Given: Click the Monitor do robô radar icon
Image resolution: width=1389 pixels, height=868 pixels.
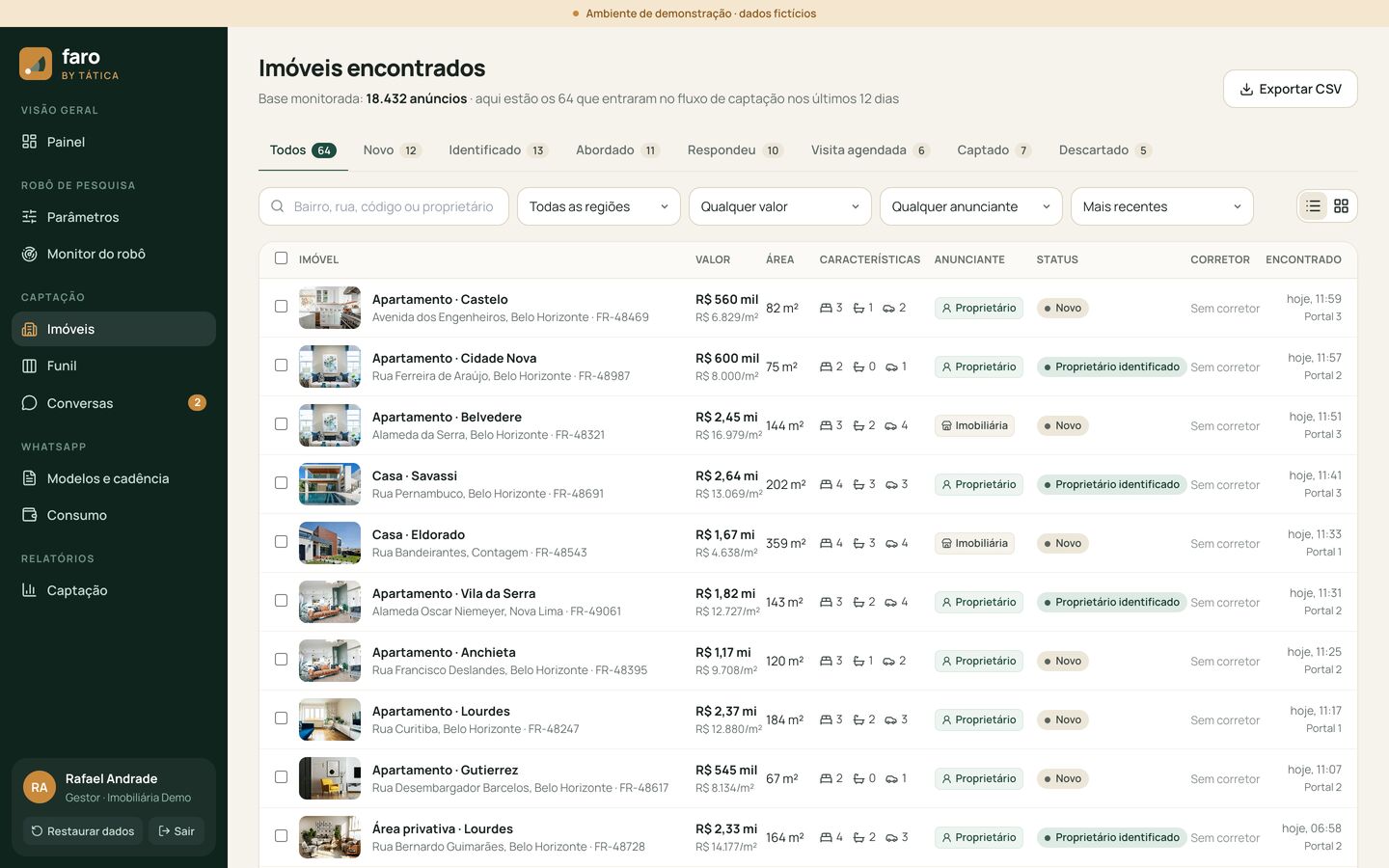Looking at the screenshot, I should point(30,254).
